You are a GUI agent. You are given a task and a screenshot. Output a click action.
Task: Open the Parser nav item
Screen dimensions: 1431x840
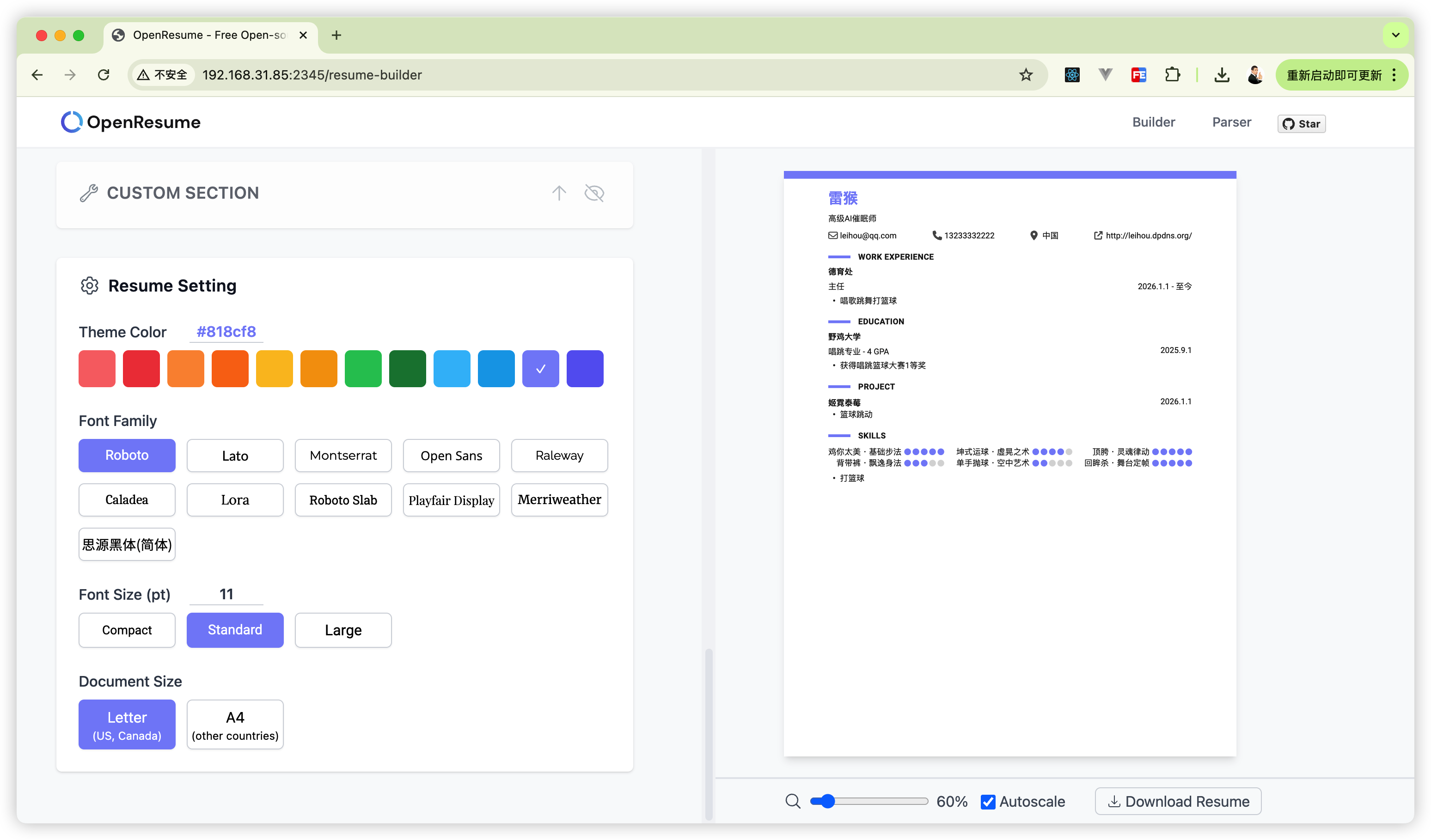pos(1231,122)
